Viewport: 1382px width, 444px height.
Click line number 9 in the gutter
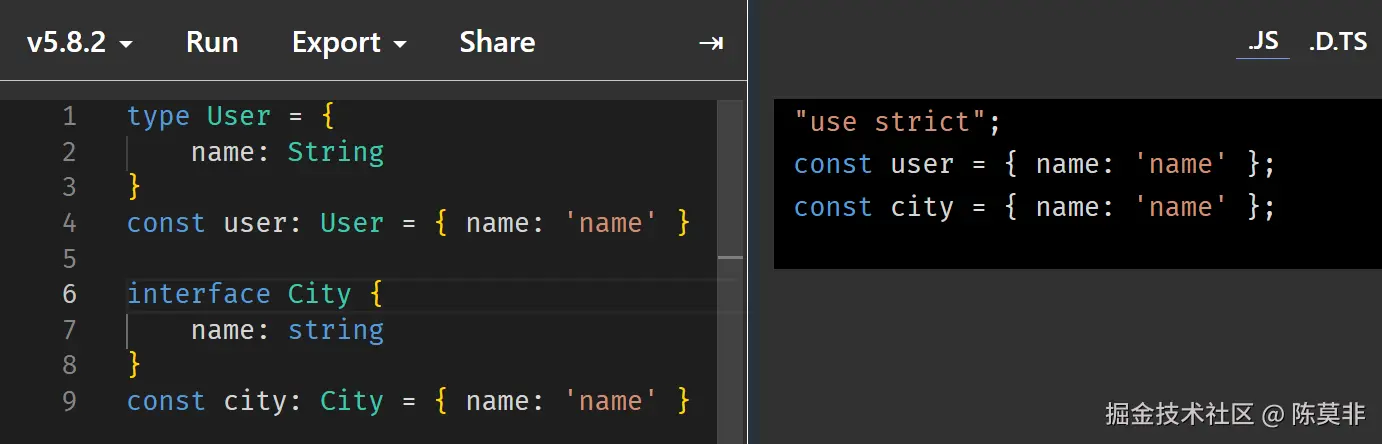click(x=69, y=401)
